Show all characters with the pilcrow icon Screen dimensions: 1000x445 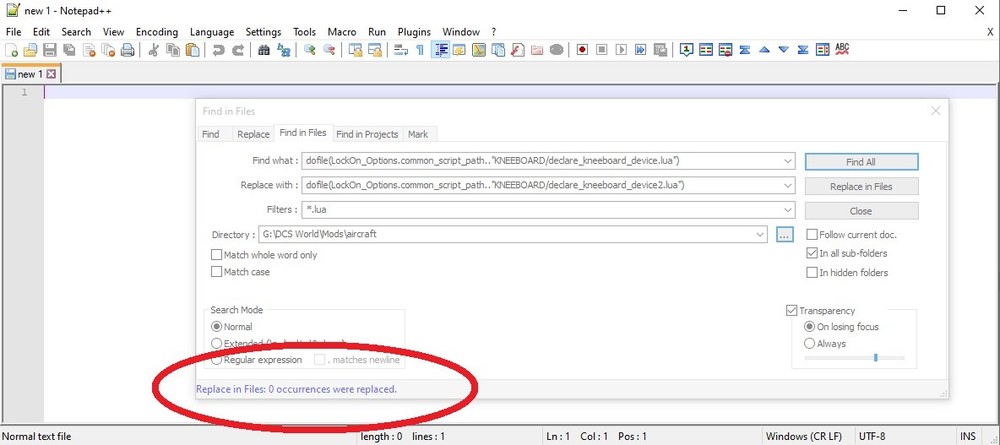click(x=420, y=50)
